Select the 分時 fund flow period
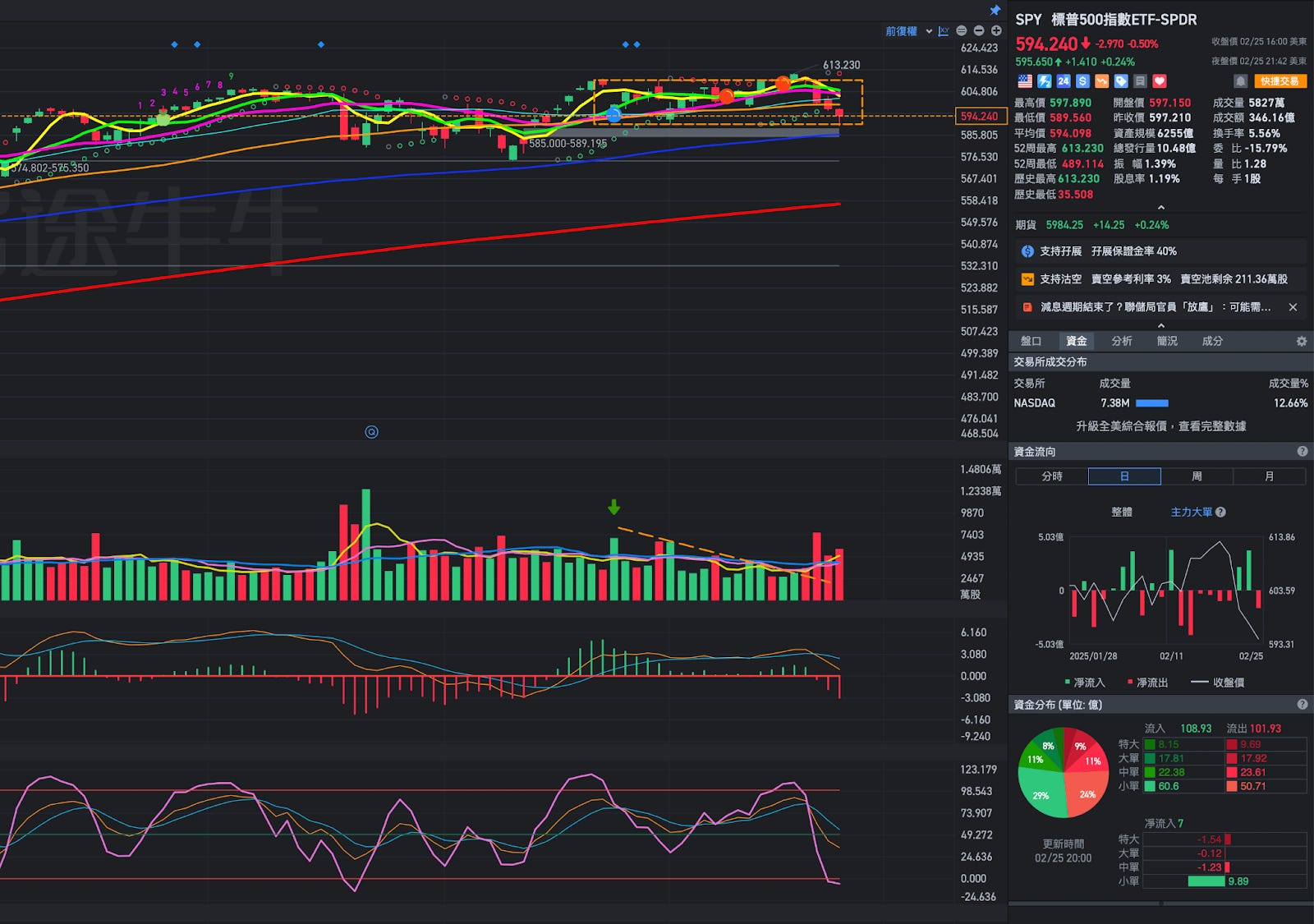Viewport: 1314px width, 924px height. pyautogui.click(x=1052, y=476)
